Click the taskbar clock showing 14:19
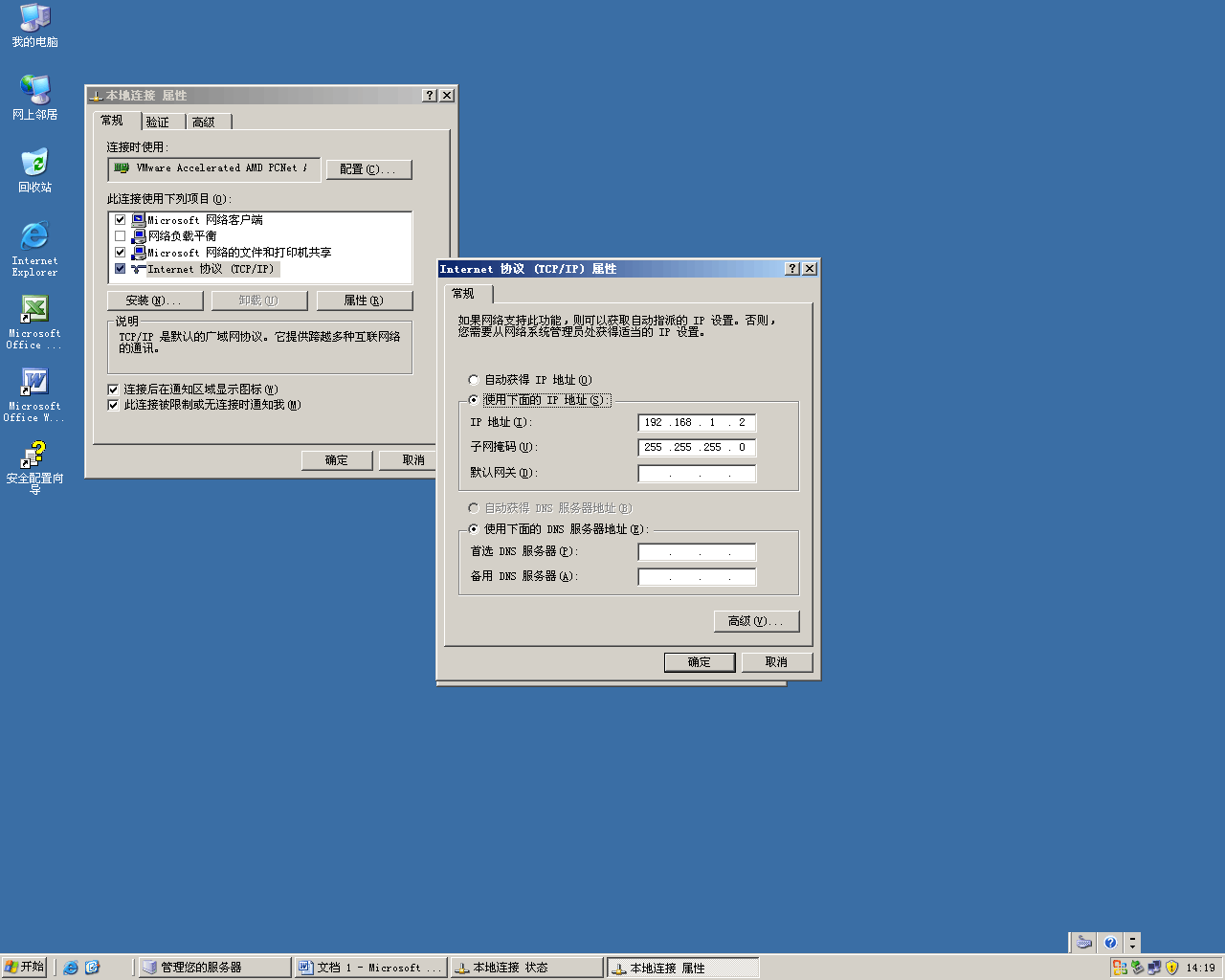1225x980 pixels. pyautogui.click(x=1200, y=968)
